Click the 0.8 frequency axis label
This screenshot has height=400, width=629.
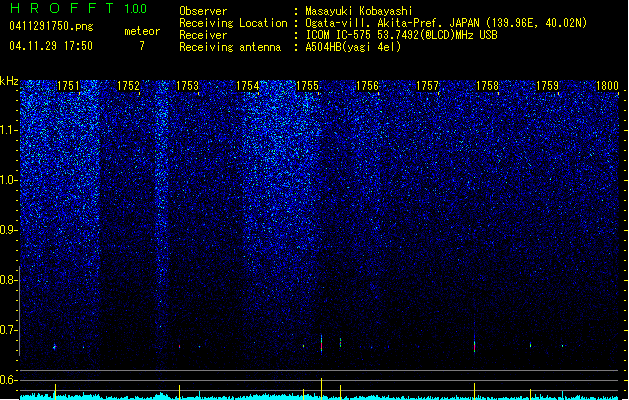click(8, 280)
